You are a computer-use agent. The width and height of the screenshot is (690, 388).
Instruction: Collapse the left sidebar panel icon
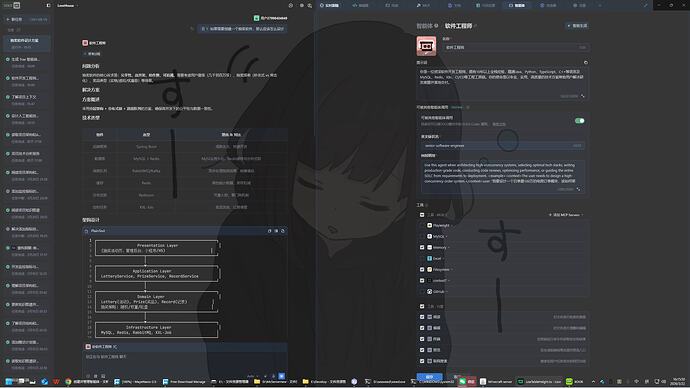point(48,6)
